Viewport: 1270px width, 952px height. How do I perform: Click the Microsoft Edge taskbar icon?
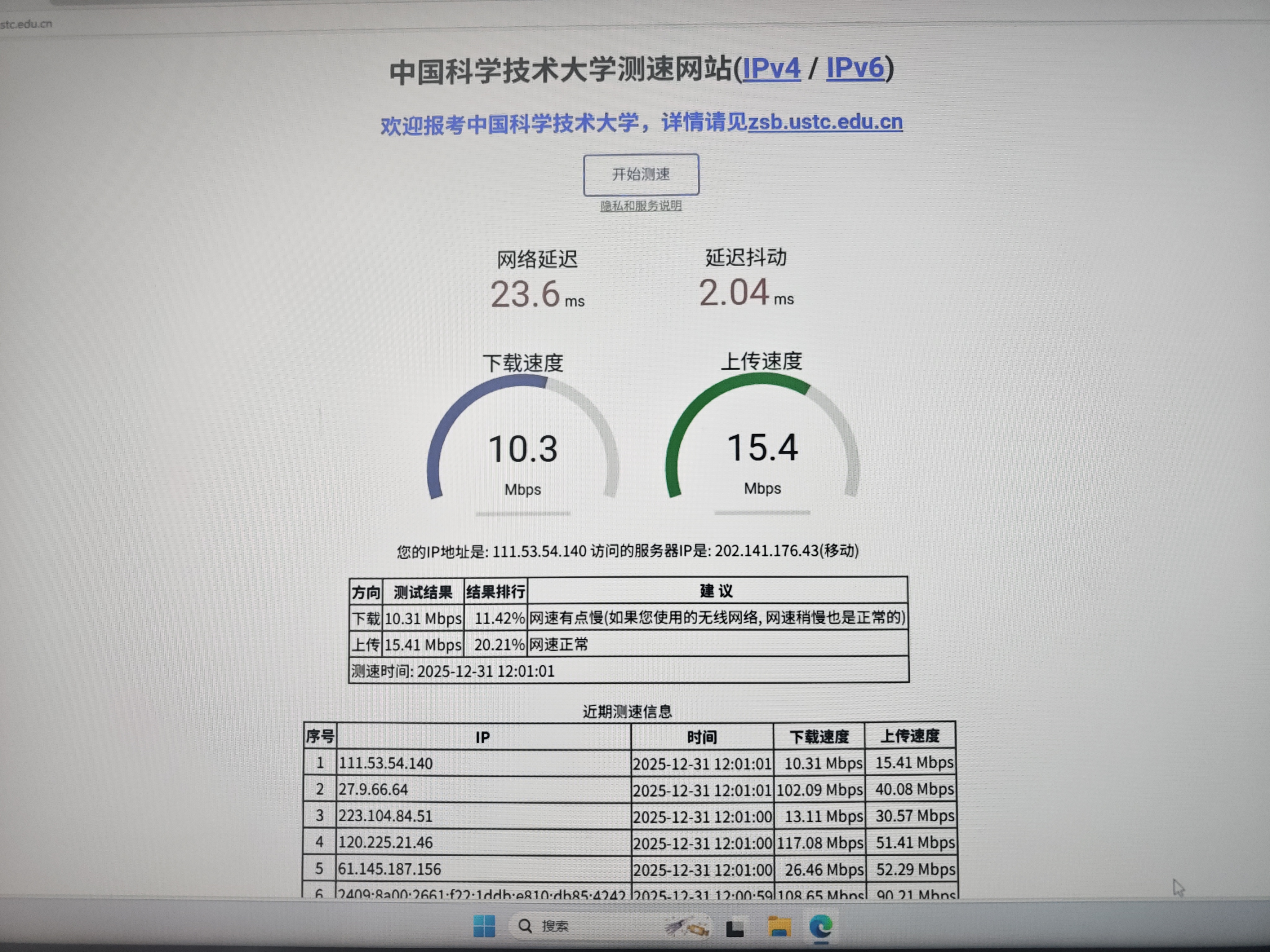click(x=821, y=926)
